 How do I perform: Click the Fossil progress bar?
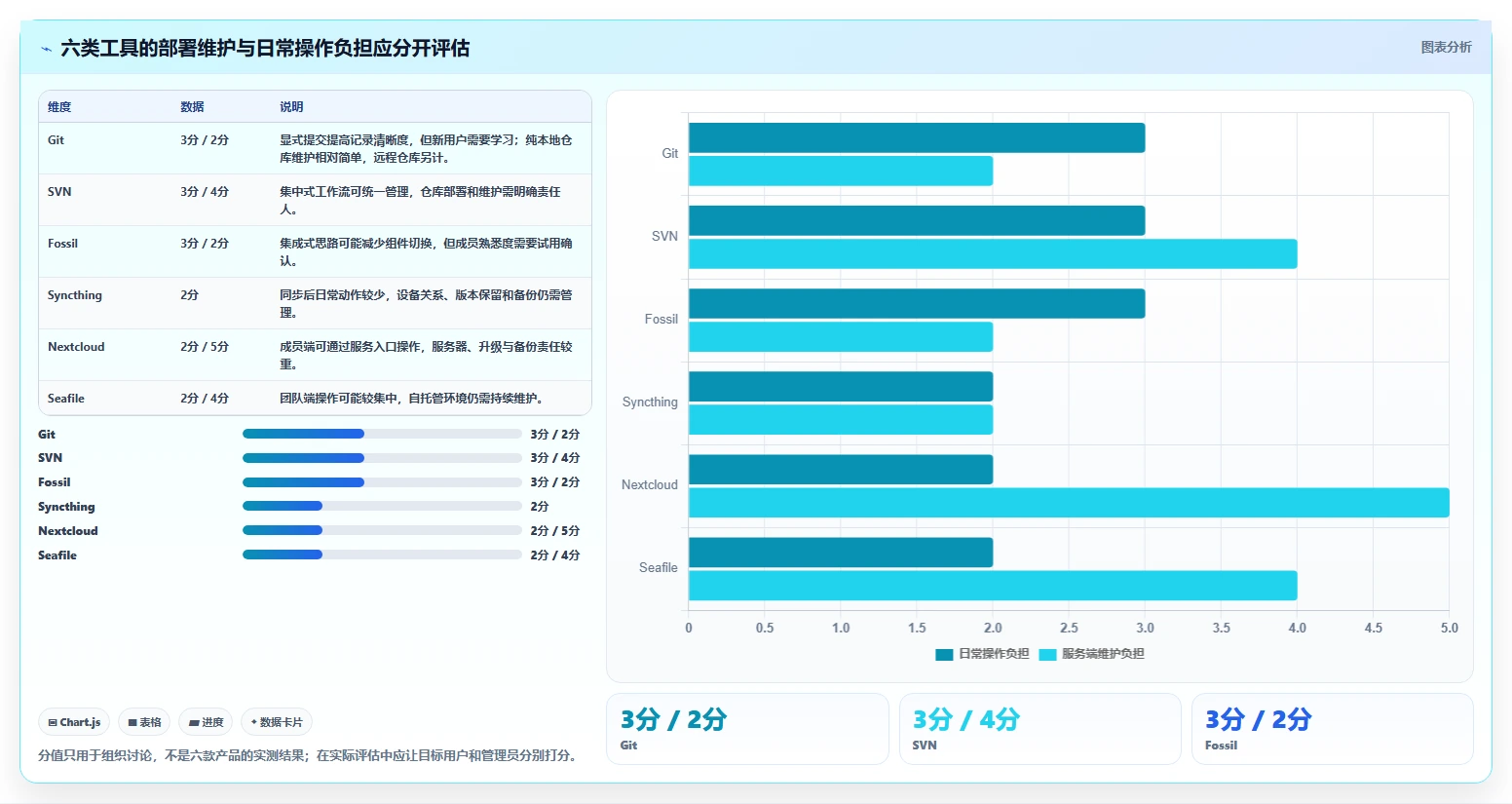coord(382,482)
